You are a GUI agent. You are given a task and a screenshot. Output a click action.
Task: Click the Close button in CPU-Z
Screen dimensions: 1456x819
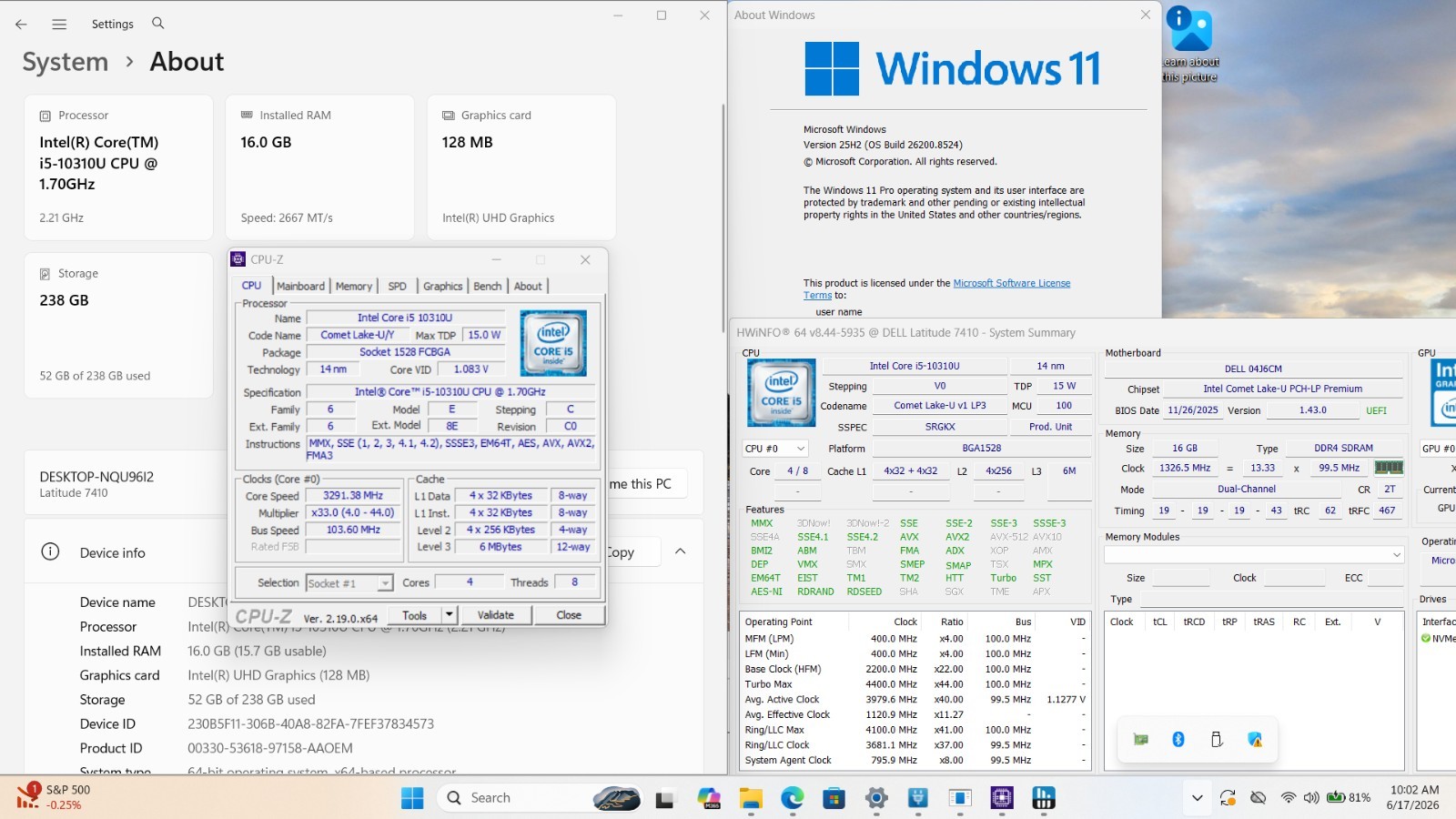point(569,615)
